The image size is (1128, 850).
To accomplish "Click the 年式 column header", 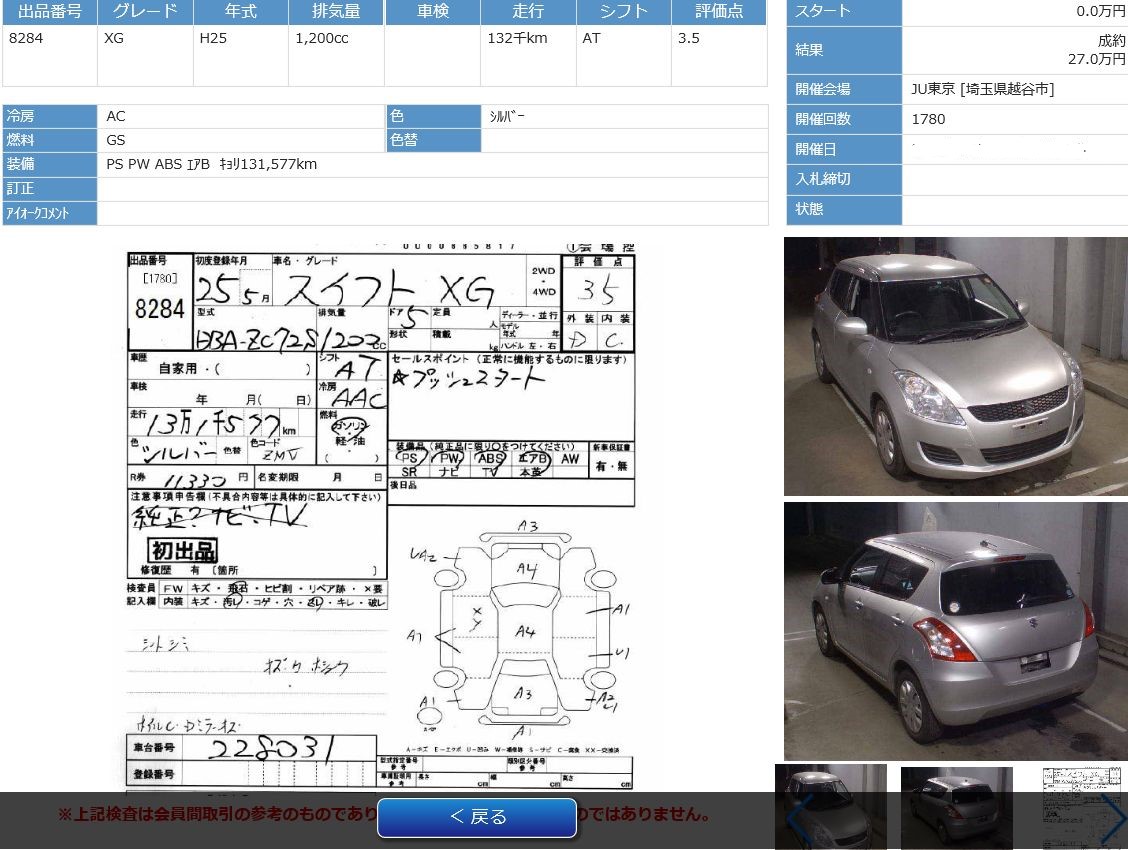I will [x=240, y=12].
